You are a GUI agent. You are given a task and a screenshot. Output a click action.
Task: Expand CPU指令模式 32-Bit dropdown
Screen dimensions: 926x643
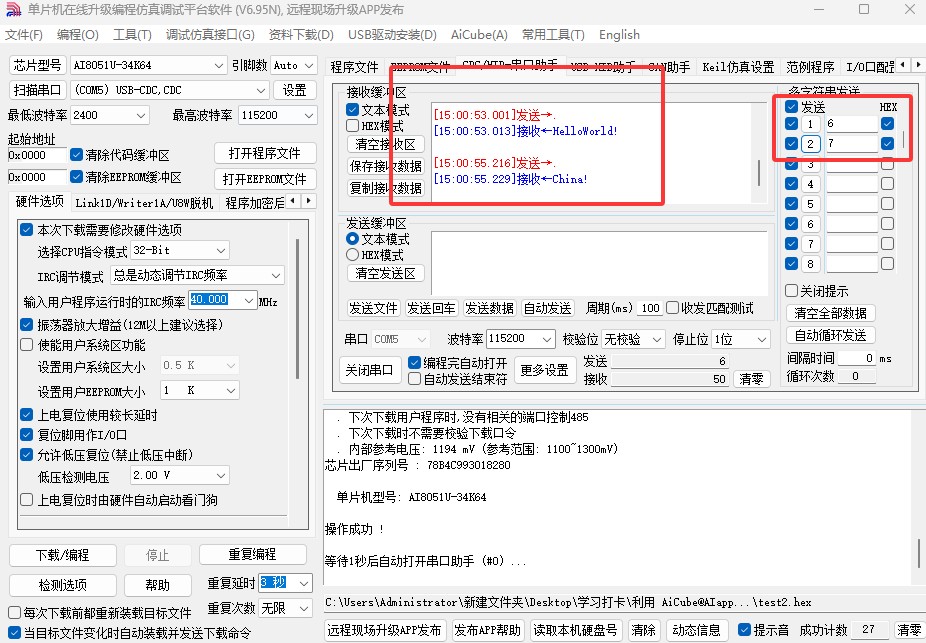click(221, 250)
